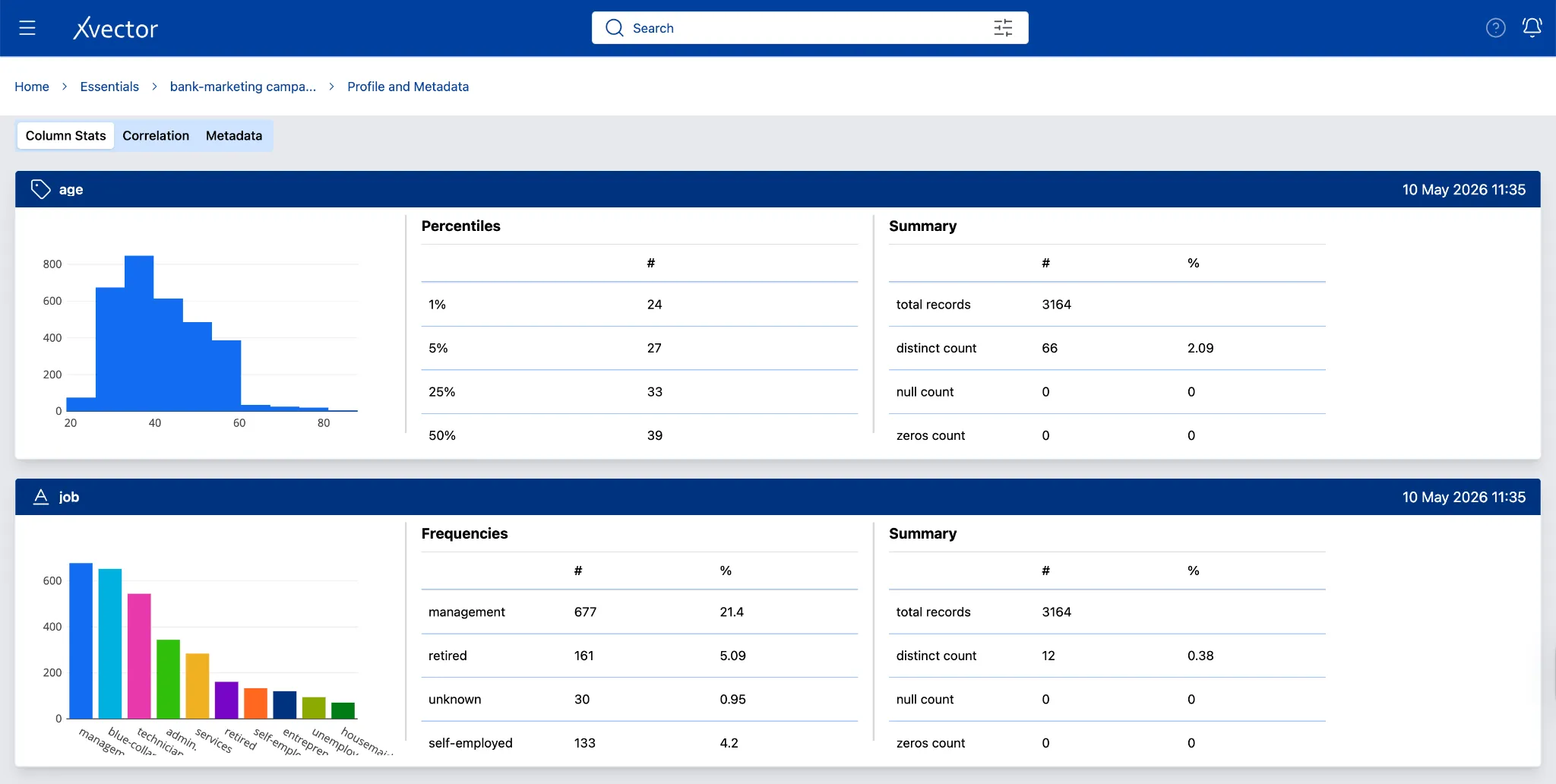
Task: Click the yellow services bar in job chart
Action: pos(198,686)
